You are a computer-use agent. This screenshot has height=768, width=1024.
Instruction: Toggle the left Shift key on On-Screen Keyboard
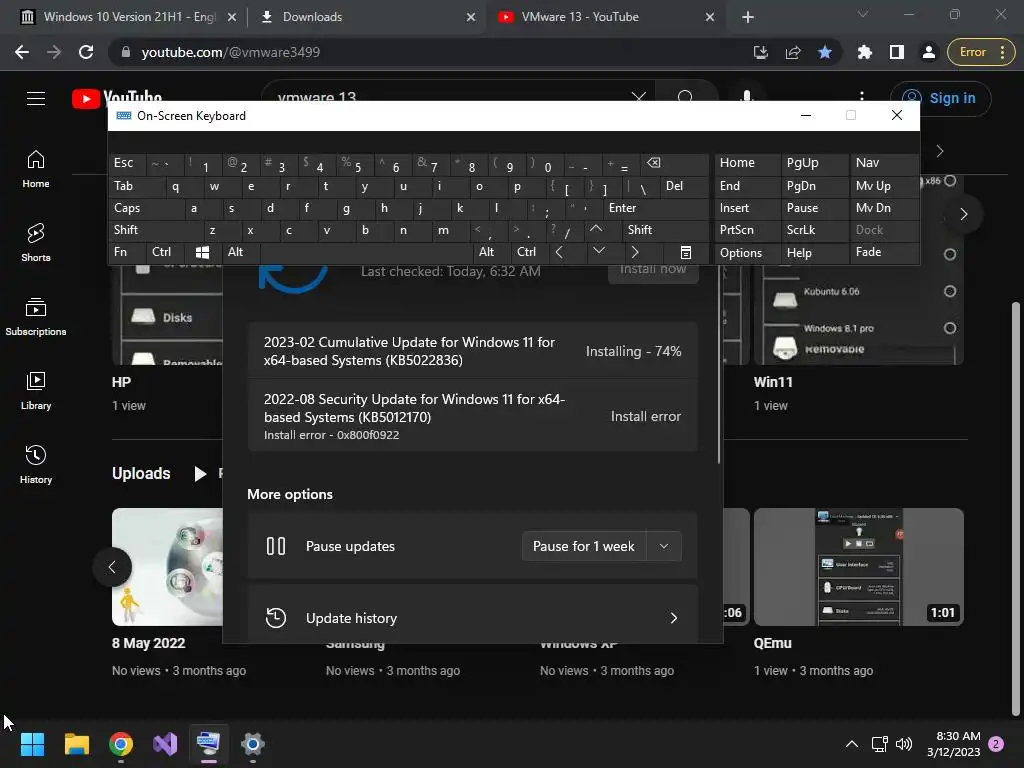pyautogui.click(x=155, y=230)
